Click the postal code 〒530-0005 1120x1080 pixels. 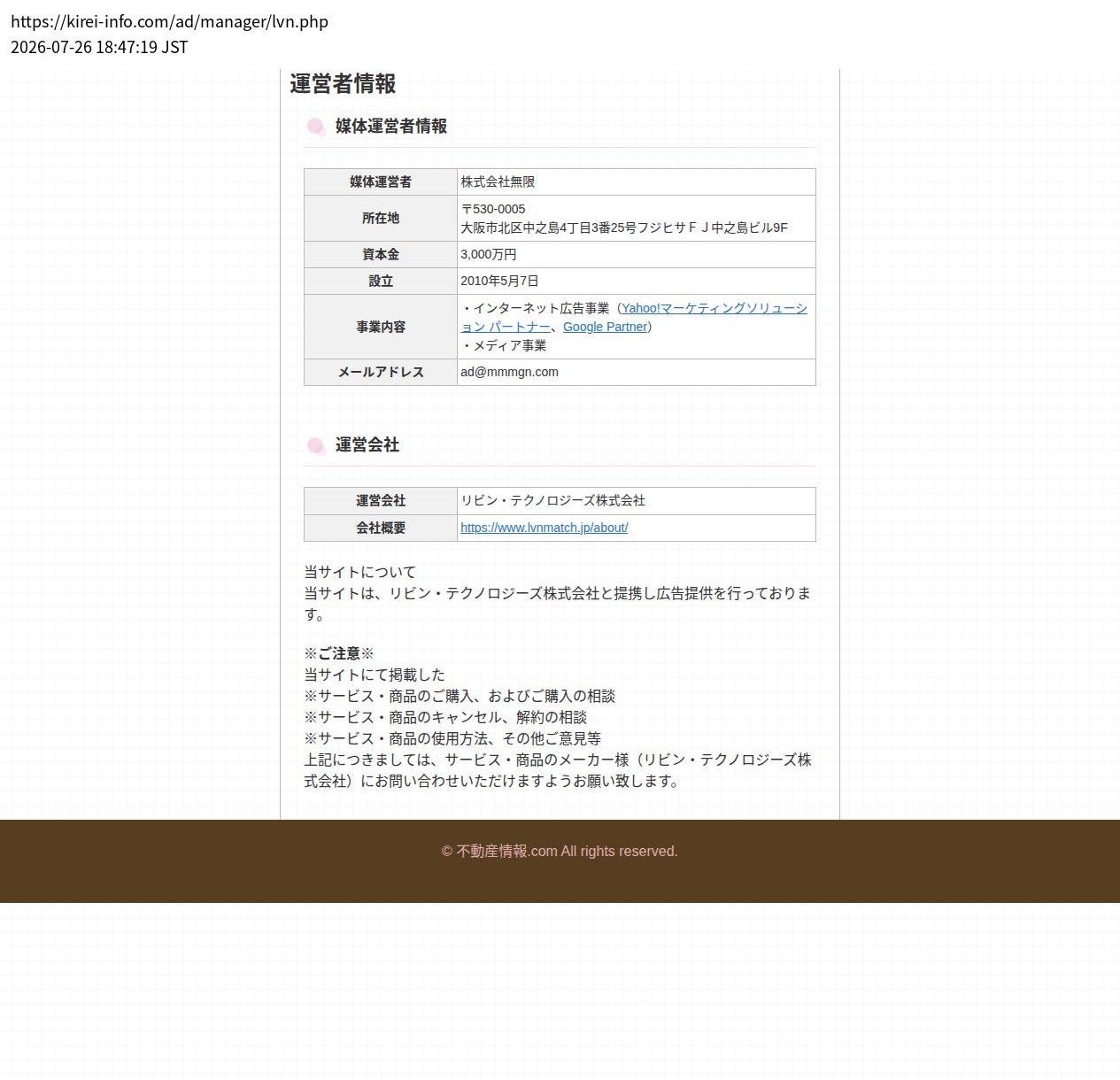[493, 209]
